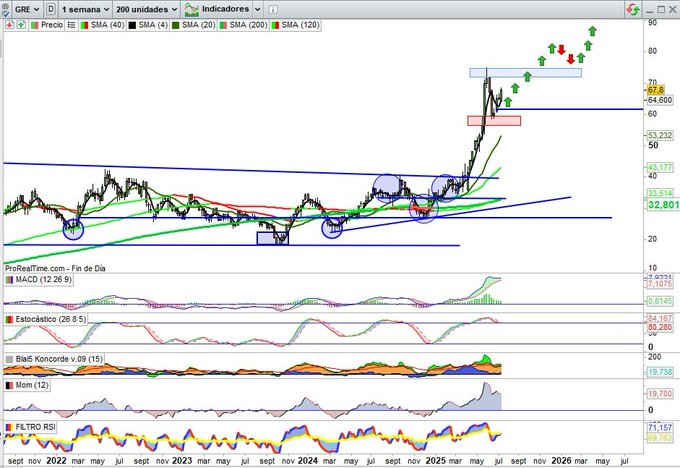Click the SMA (120) color swatch
The image size is (680, 468).
pyautogui.click(x=275, y=25)
